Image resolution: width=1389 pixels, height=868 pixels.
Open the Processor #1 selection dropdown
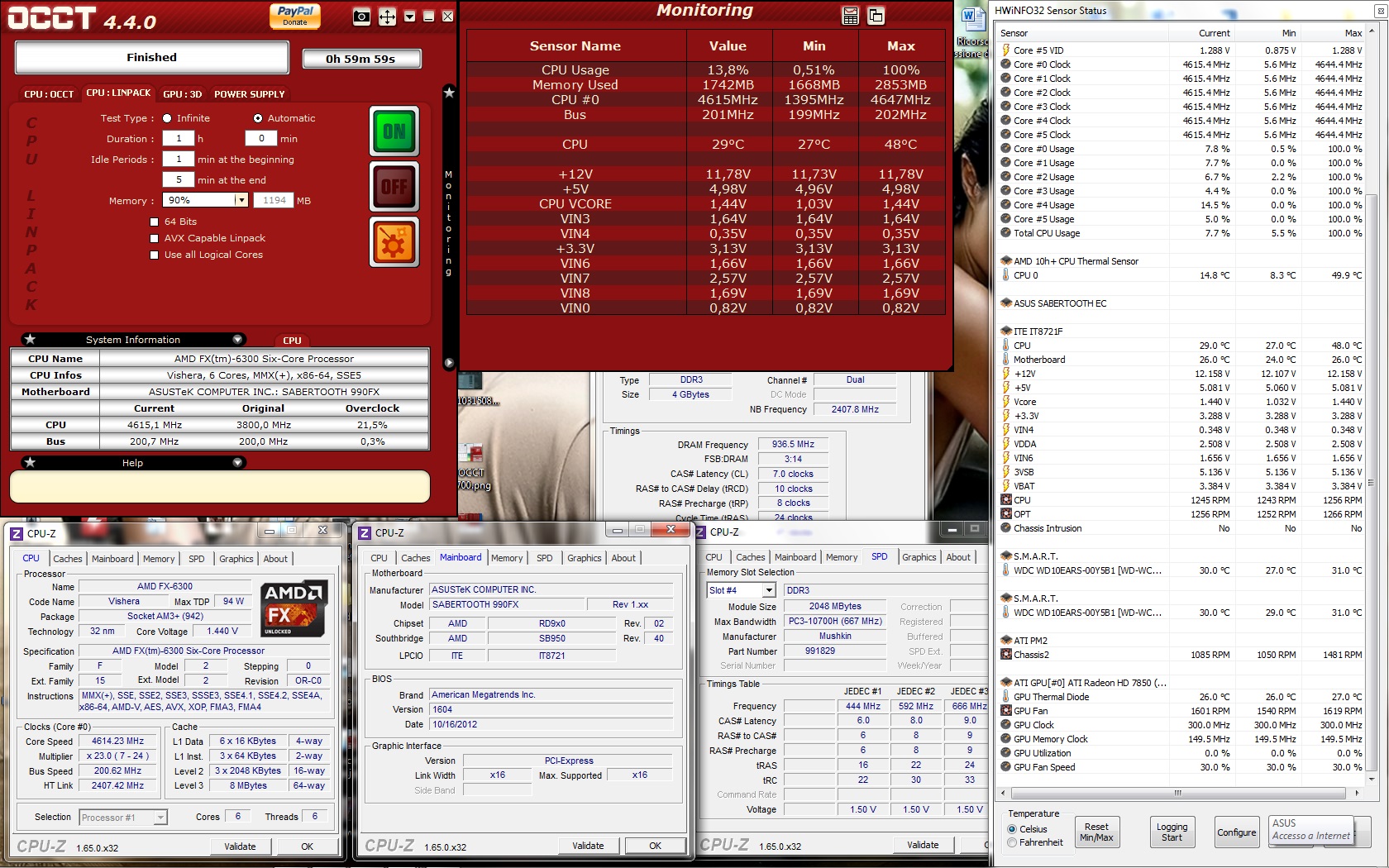(x=160, y=818)
